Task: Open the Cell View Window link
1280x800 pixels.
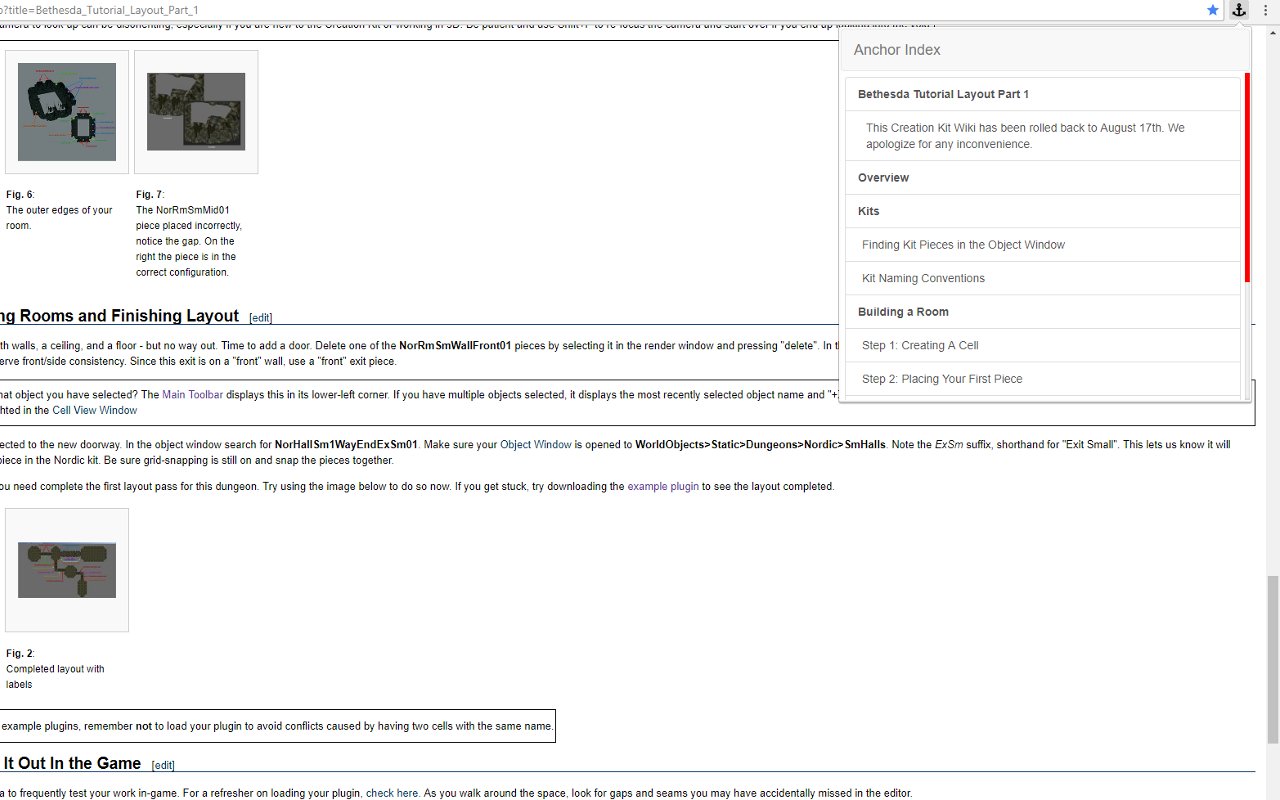Action: [x=95, y=410]
